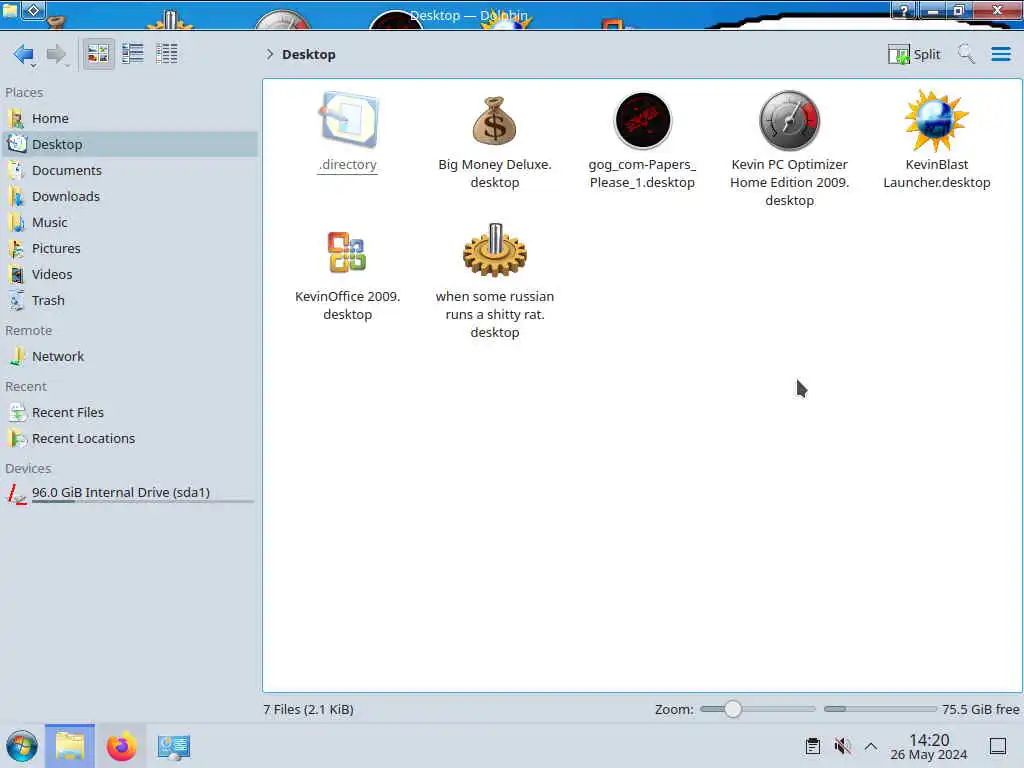Open Videos in Places
This screenshot has height=768, width=1024.
pyautogui.click(x=129, y=275)
